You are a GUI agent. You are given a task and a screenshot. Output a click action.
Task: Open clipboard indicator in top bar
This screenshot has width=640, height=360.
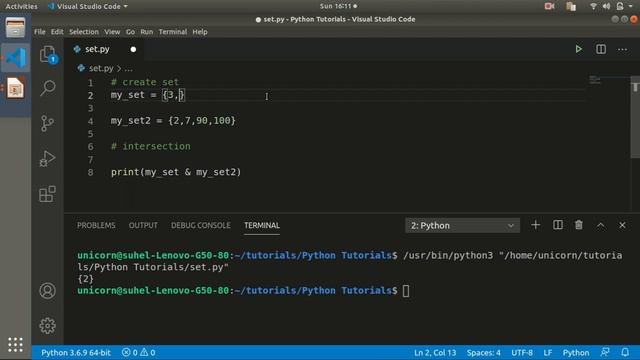[571, 6]
